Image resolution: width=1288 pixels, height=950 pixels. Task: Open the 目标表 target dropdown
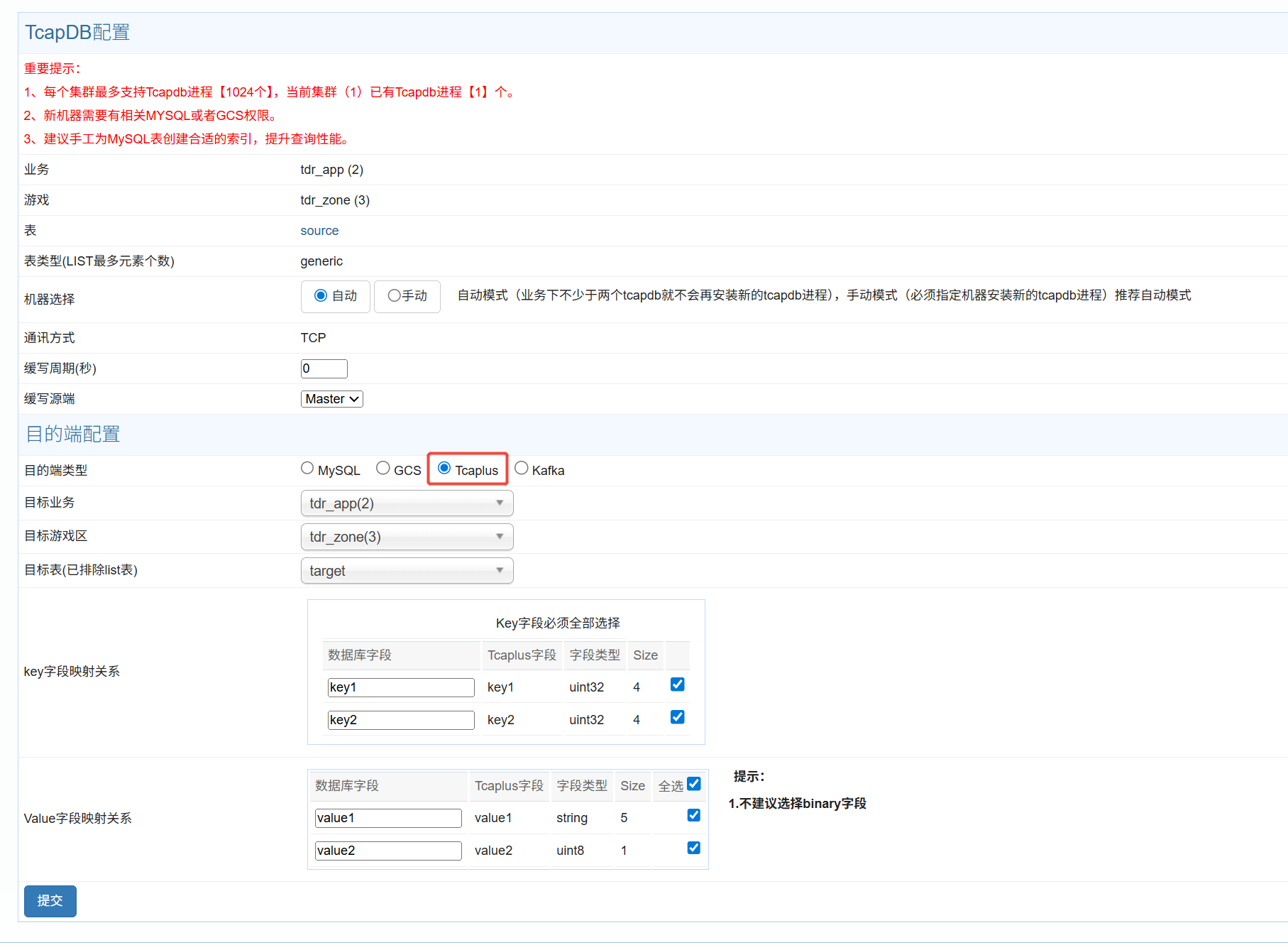tap(407, 571)
